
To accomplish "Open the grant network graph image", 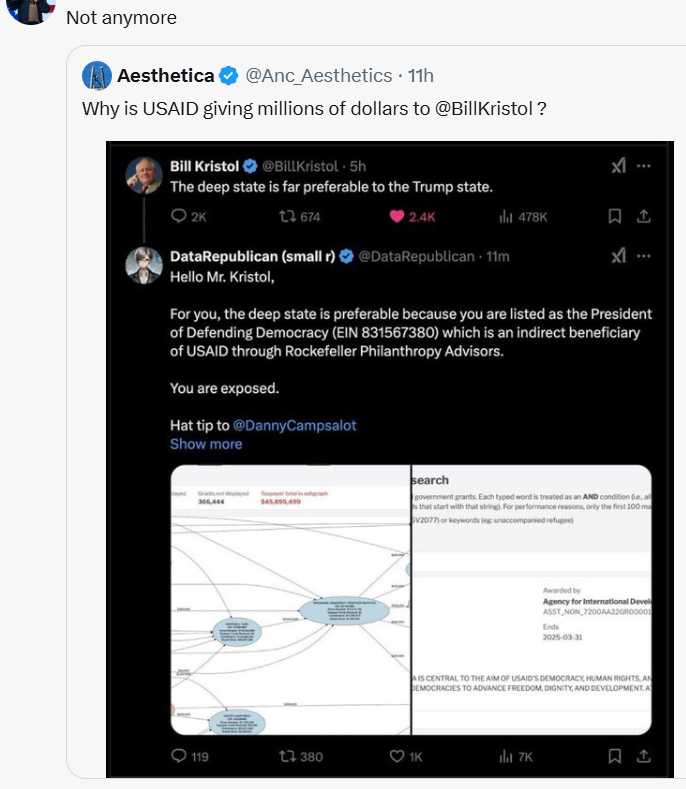I will point(290,600).
